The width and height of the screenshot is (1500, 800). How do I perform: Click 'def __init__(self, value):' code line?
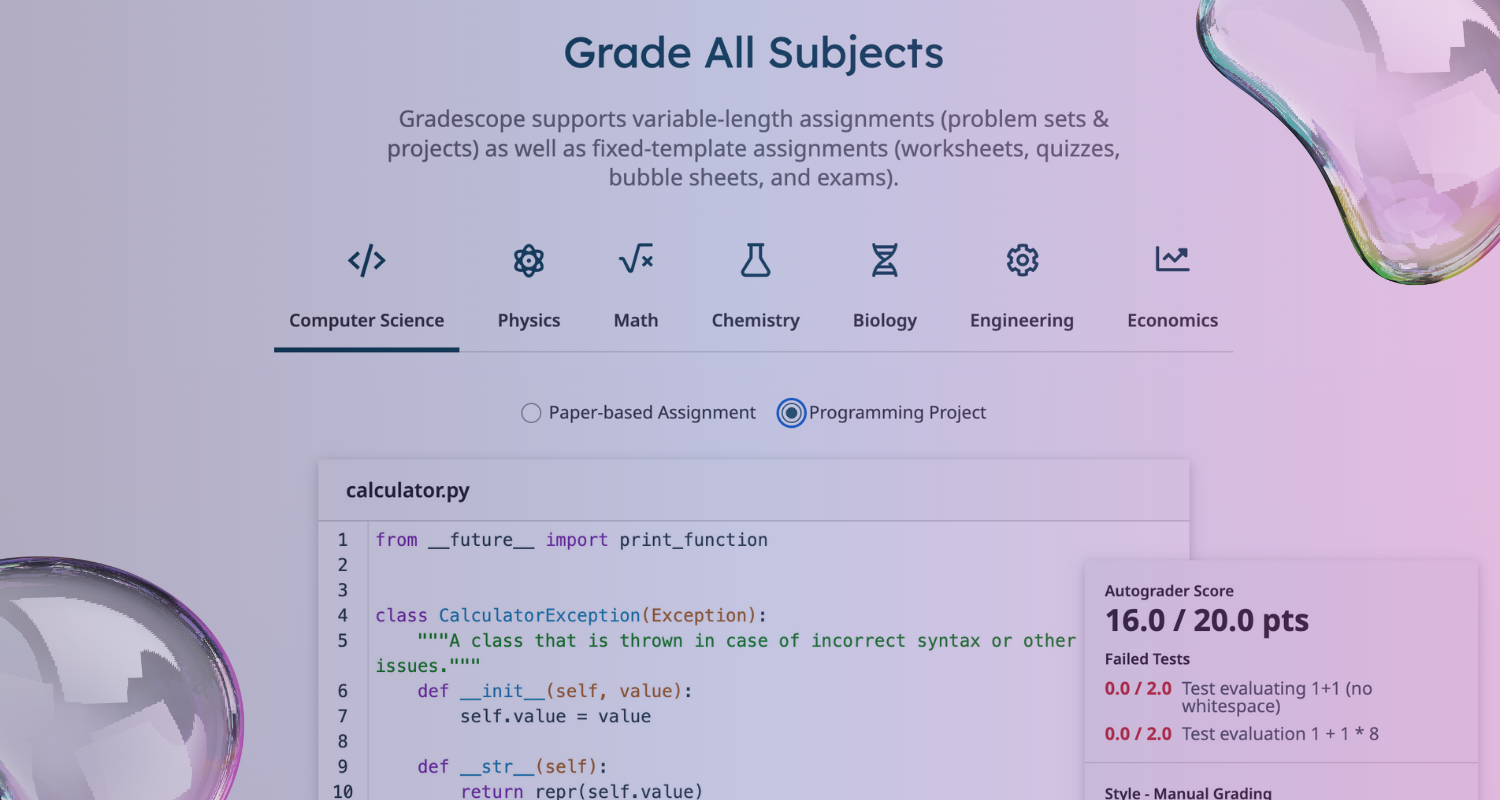555,691
